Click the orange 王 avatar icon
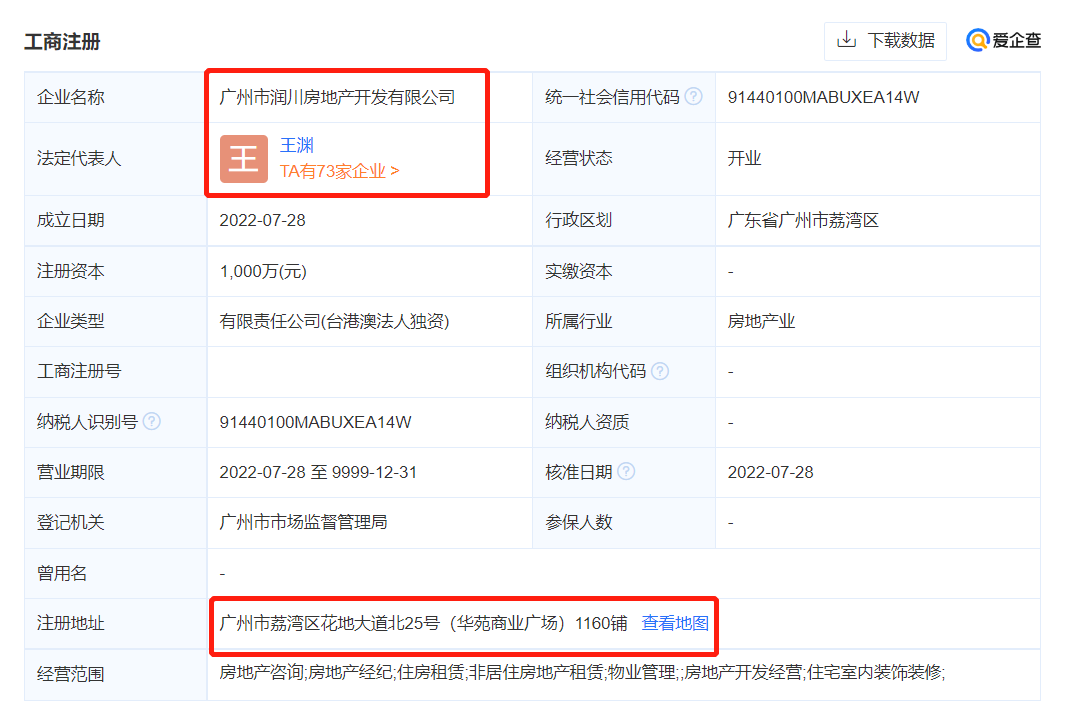 tap(243, 158)
